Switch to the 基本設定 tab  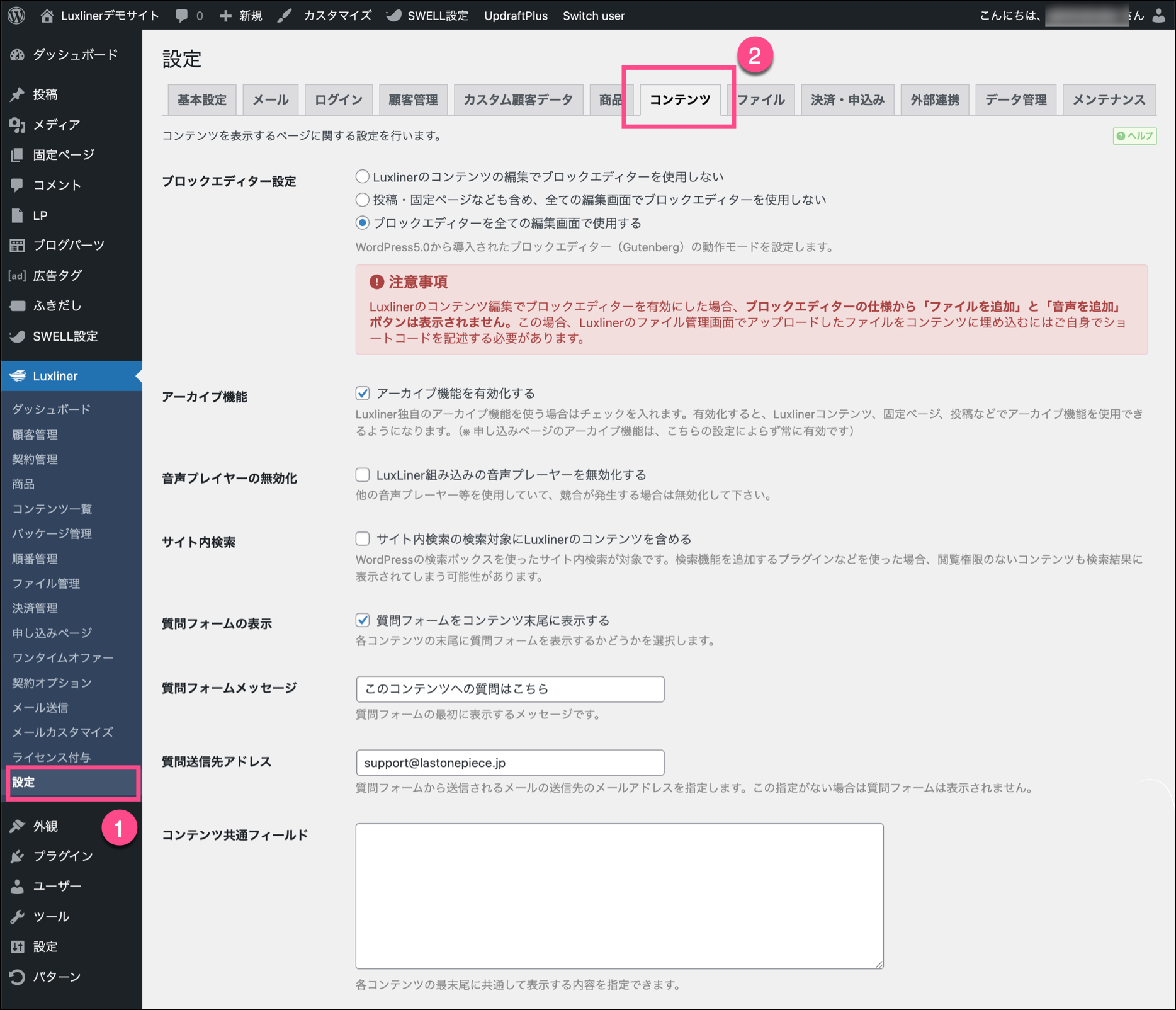pyautogui.click(x=201, y=100)
